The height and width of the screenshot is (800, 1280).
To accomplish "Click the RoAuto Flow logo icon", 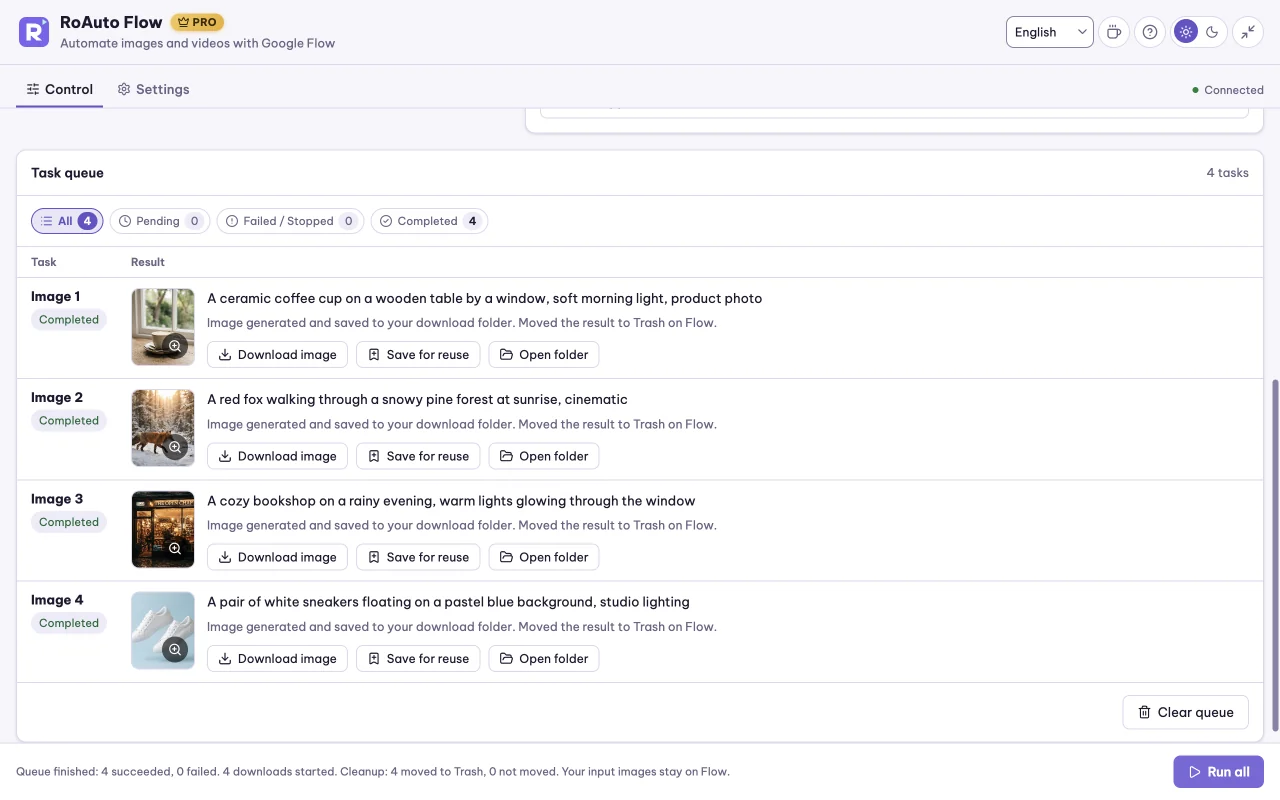I will [x=34, y=32].
